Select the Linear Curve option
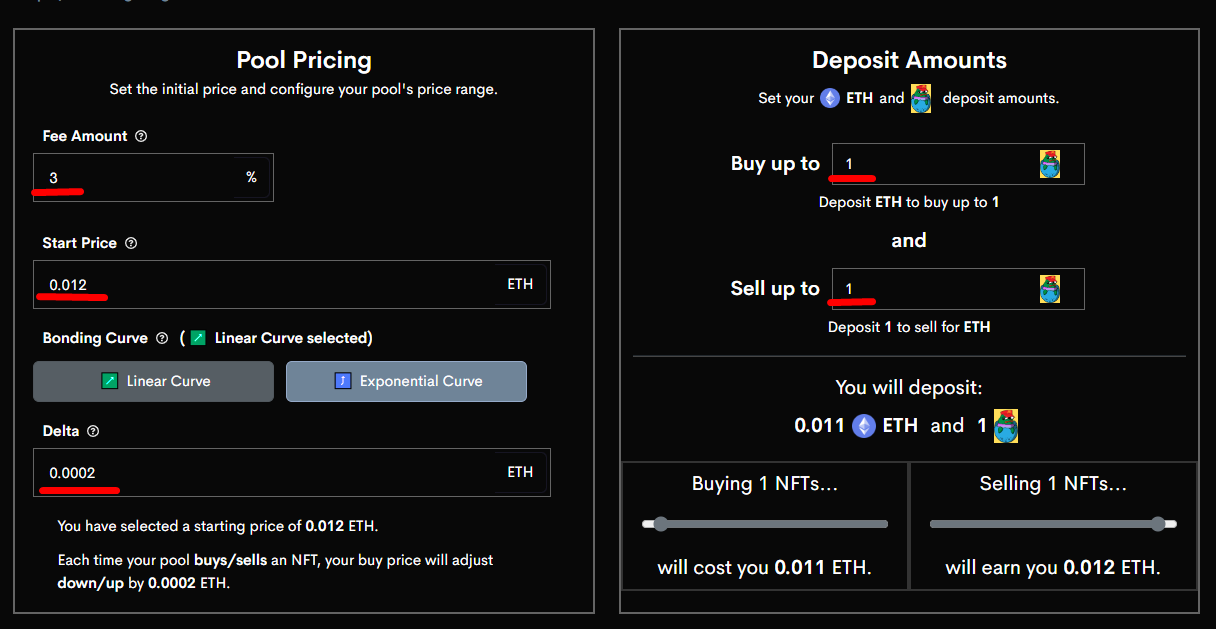The width and height of the screenshot is (1216, 629). (153, 381)
